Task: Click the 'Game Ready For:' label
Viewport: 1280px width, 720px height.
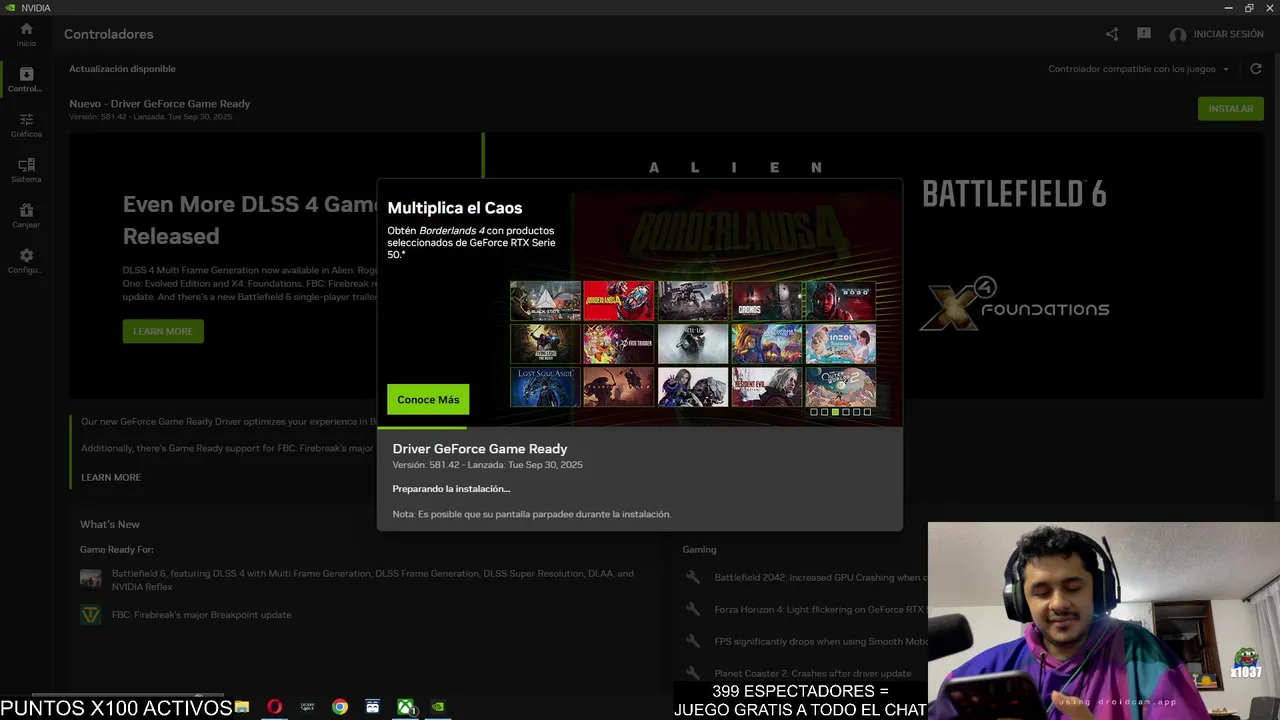Action: coord(117,549)
